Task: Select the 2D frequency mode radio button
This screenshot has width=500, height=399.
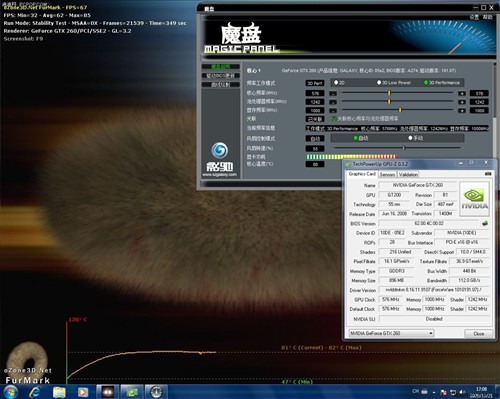Action: (336, 82)
